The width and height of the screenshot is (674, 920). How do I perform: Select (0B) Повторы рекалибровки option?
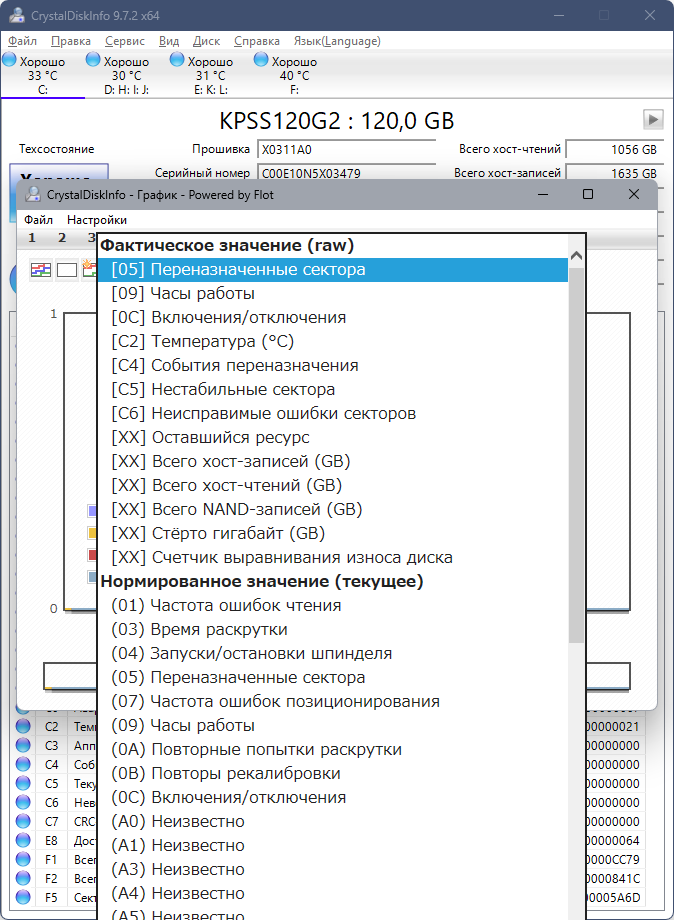[333, 774]
